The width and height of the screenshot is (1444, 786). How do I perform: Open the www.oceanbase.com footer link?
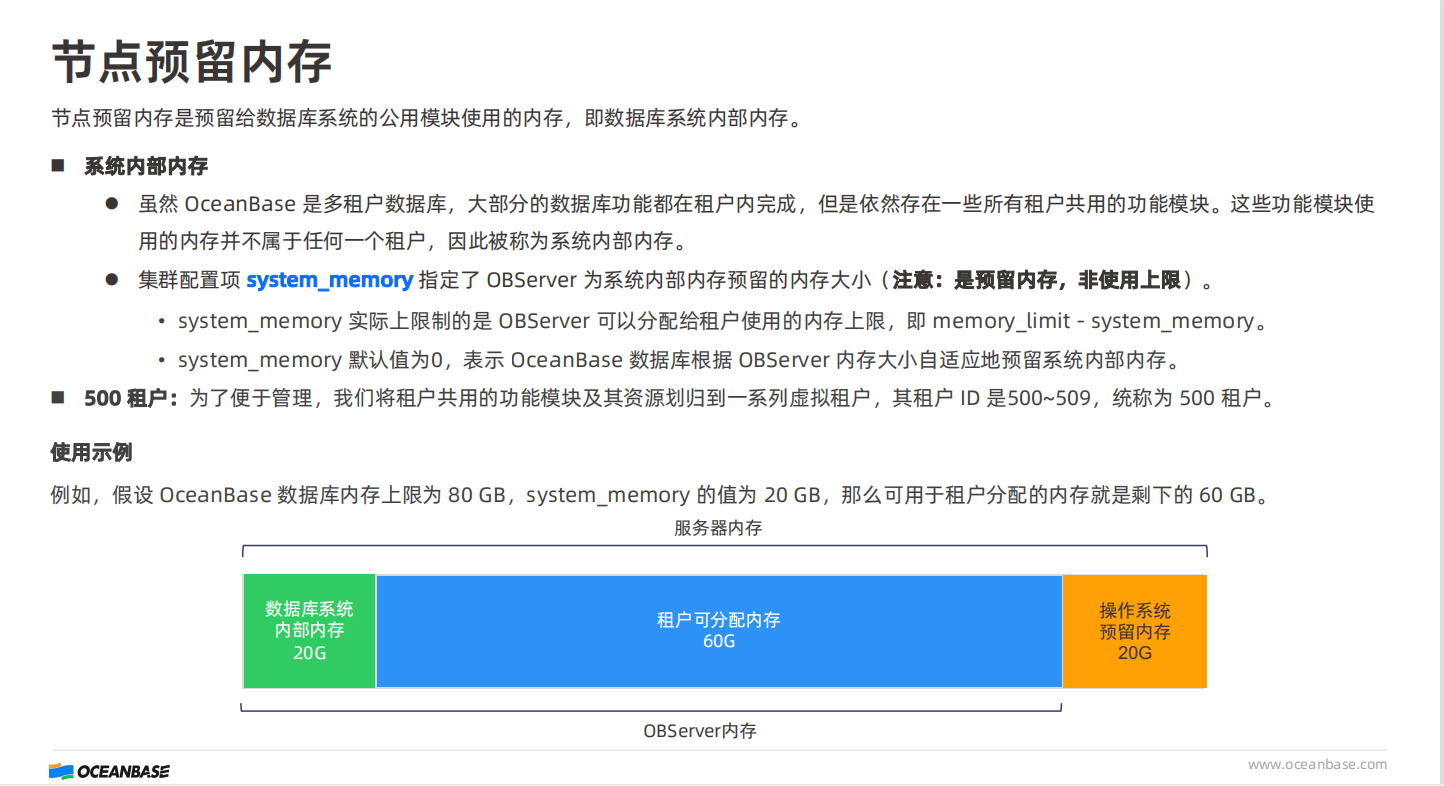coord(1317,764)
